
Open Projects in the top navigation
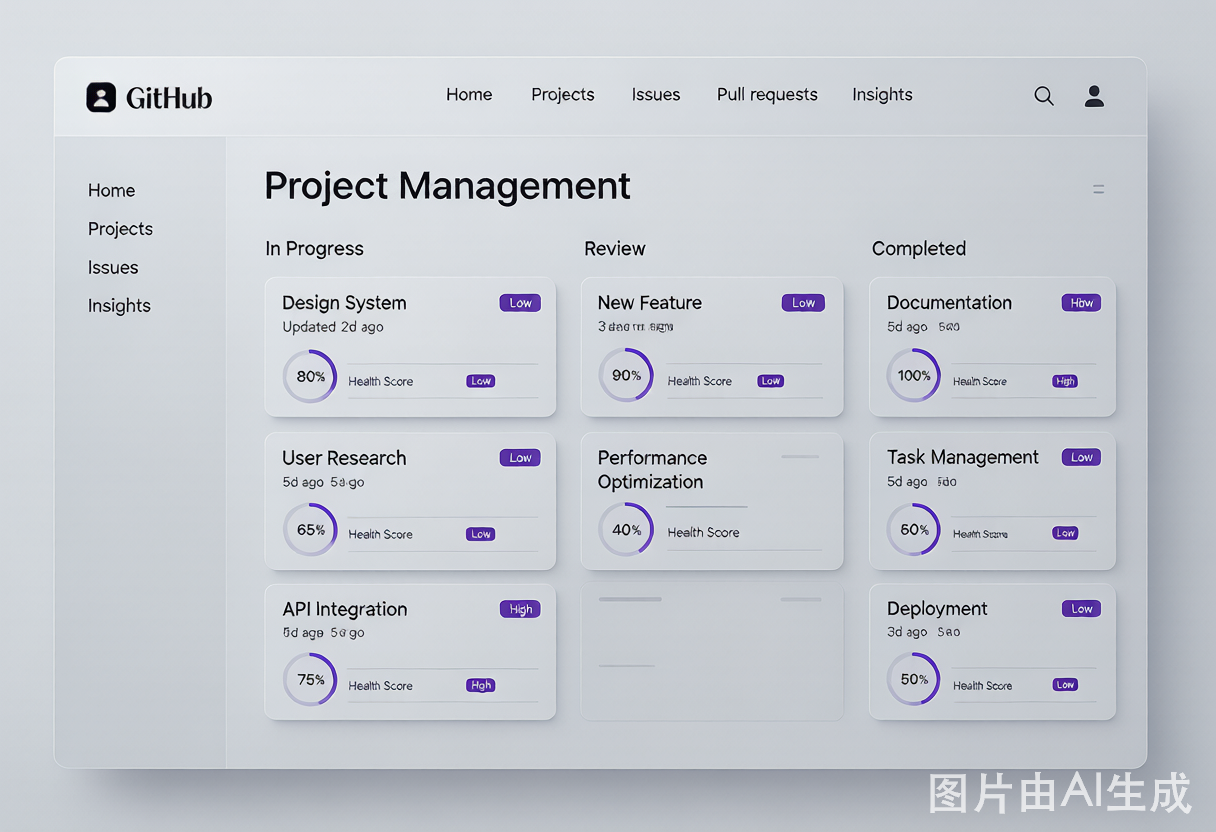pyautogui.click(x=563, y=95)
